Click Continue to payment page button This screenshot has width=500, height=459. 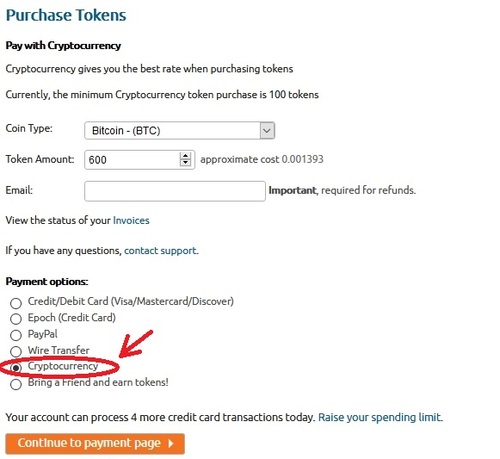(95, 444)
